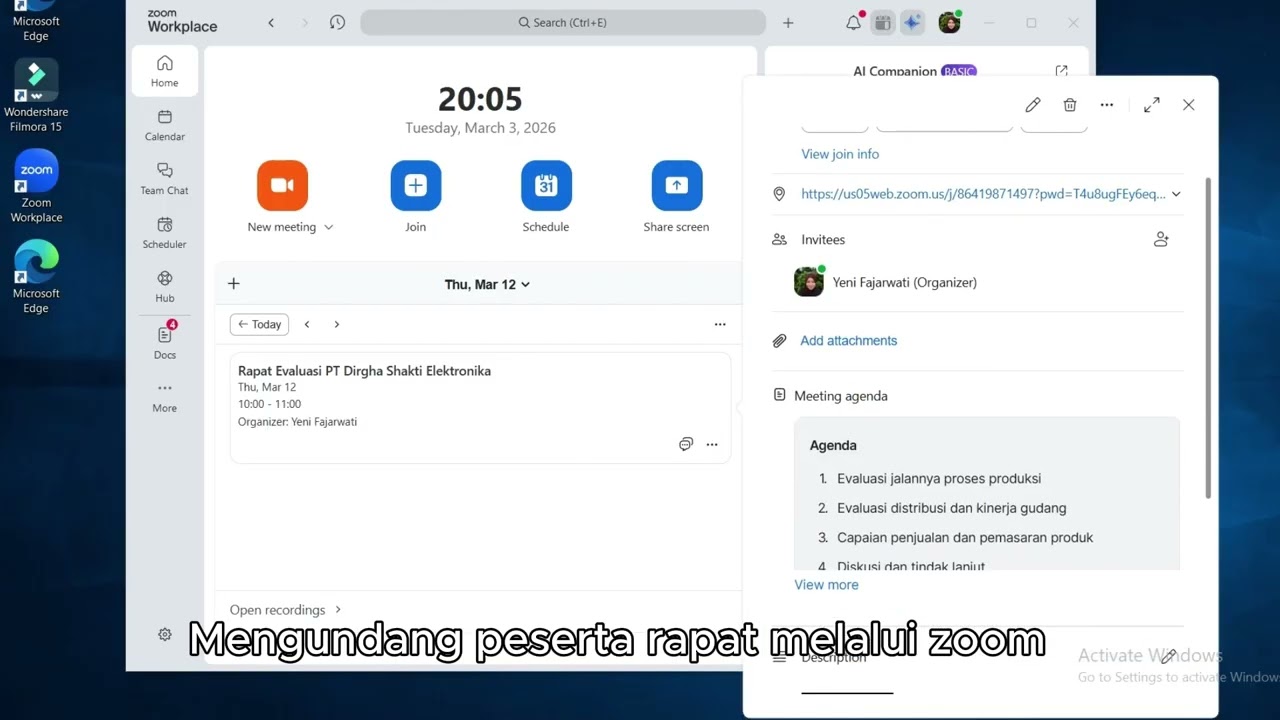Toggle the calendar panel icon in title bar

coord(882,22)
